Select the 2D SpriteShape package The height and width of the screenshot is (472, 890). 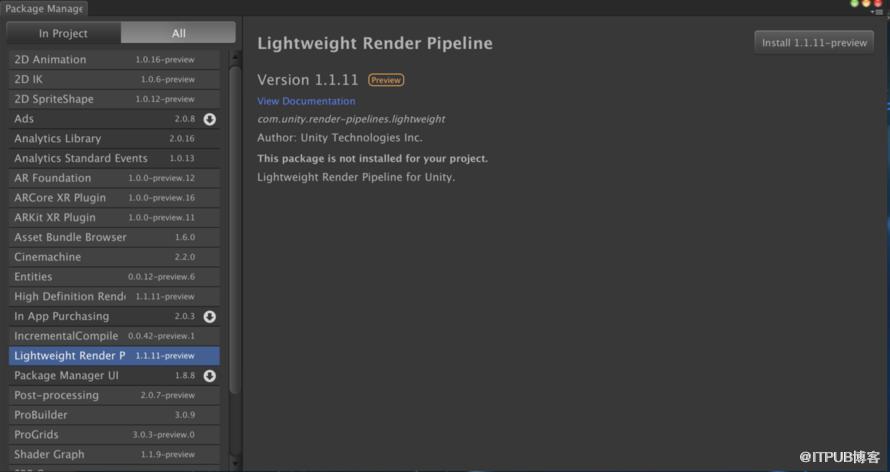(114, 99)
